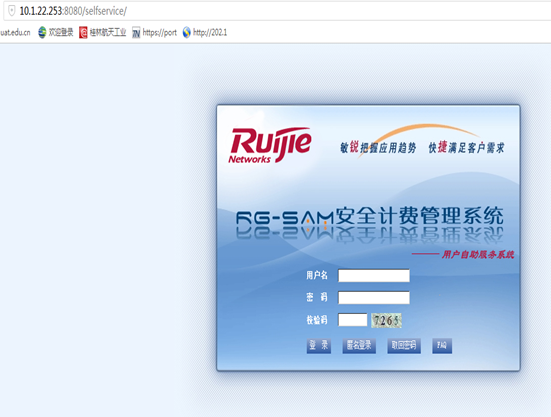The width and height of the screenshot is (551, 417).
Task: Open the 欢迎登录 bookmark
Action: [56, 32]
